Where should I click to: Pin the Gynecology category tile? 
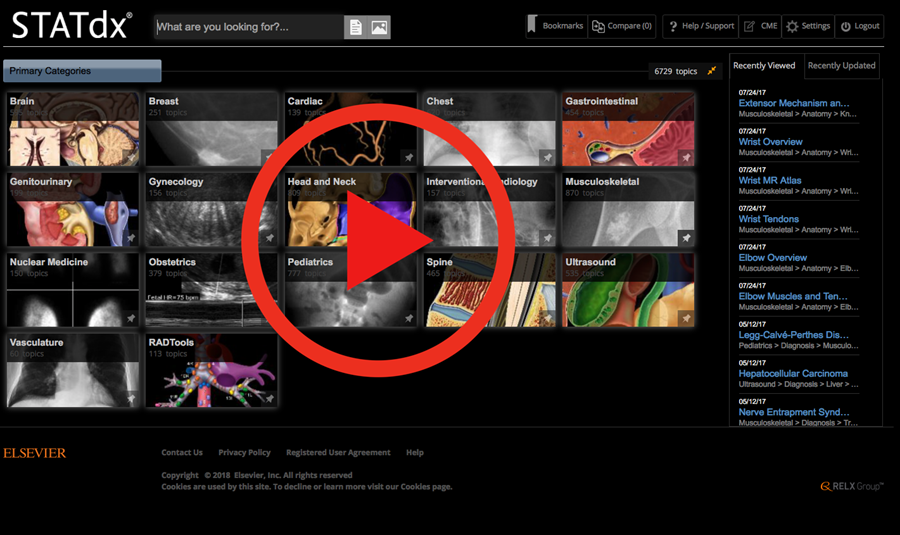(270, 238)
